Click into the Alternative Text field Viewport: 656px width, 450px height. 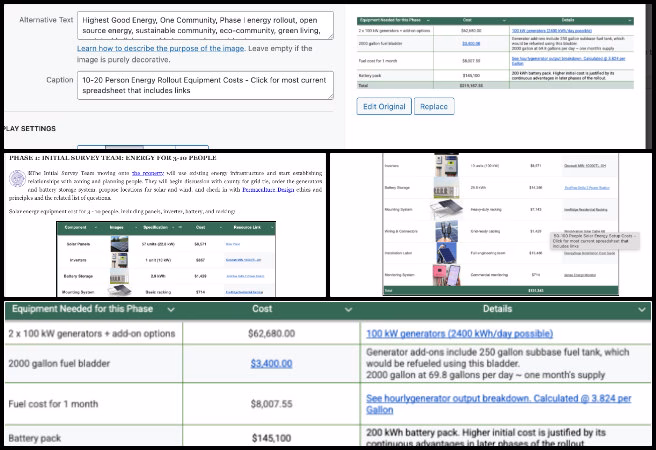click(205, 25)
